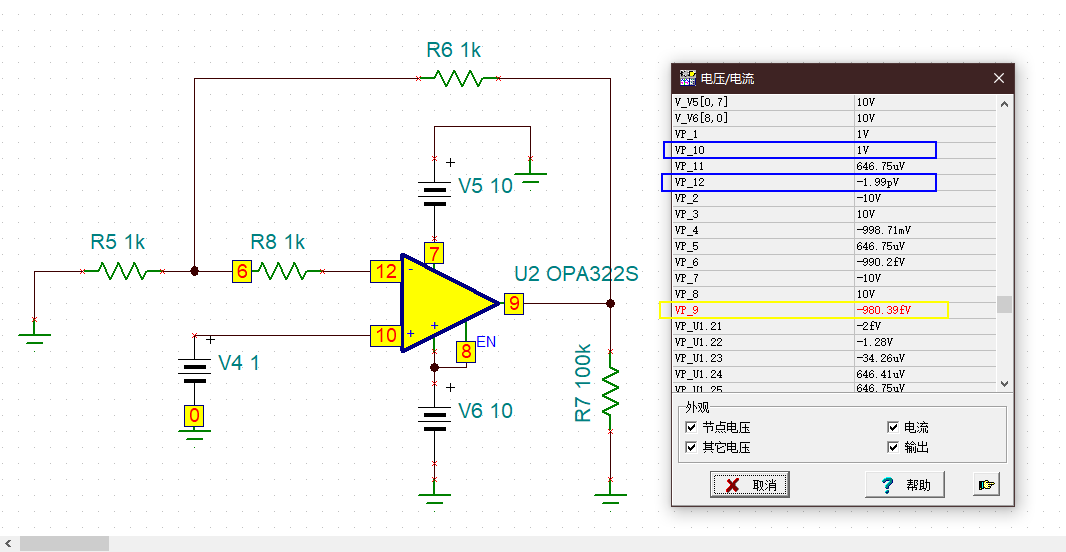This screenshot has height=552, width=1066.
Task: Select the VP_U1.23 row
Action: coord(835,358)
